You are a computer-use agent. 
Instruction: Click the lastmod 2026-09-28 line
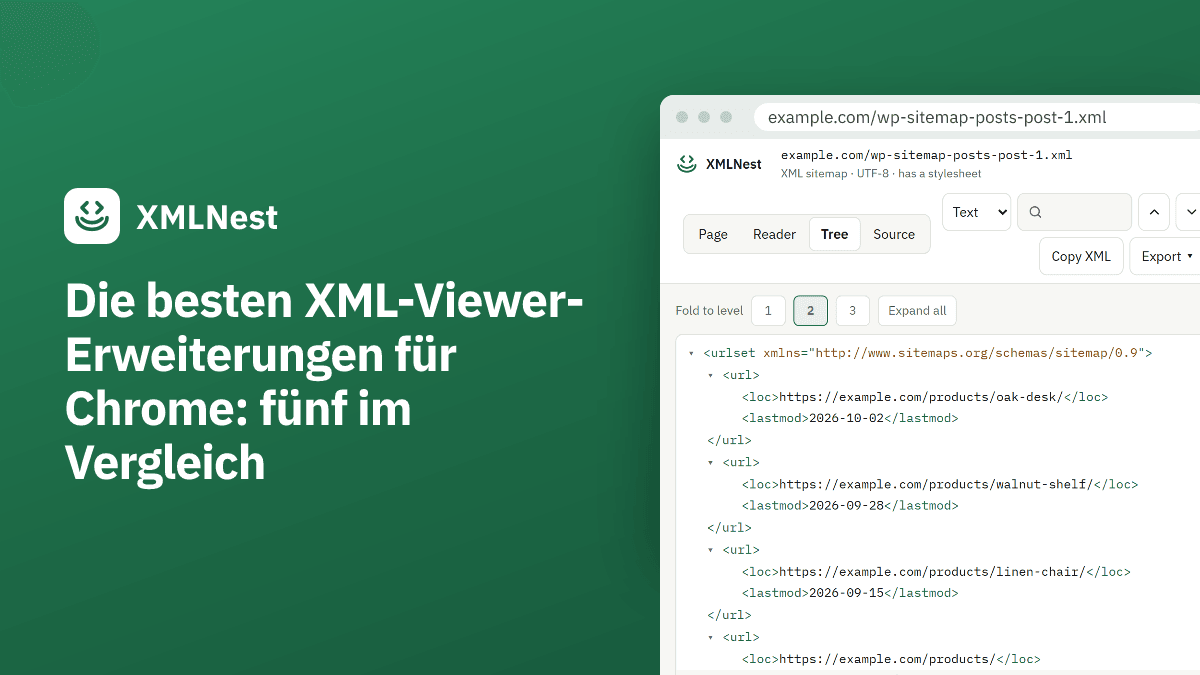pyautogui.click(x=850, y=506)
